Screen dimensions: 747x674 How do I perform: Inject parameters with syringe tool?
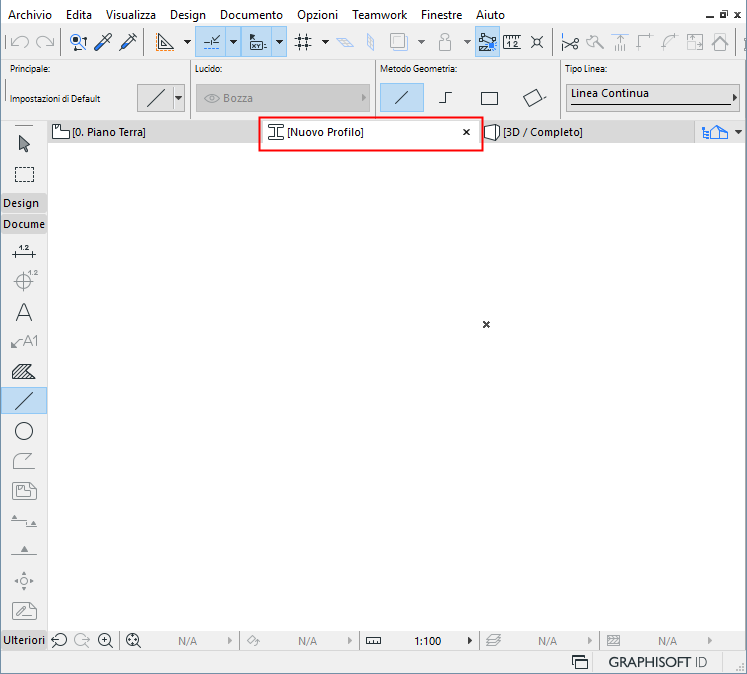[128, 42]
